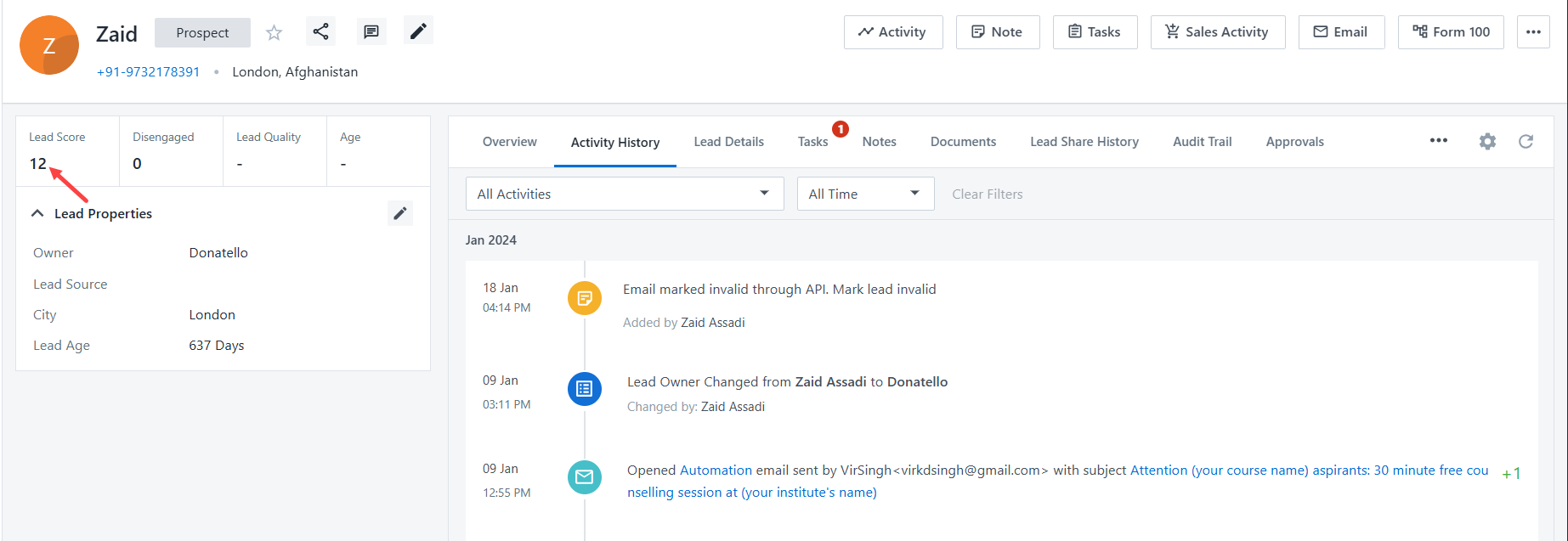The width and height of the screenshot is (1568, 541).
Task: Click phone number +91-9732178391
Action: tap(149, 72)
